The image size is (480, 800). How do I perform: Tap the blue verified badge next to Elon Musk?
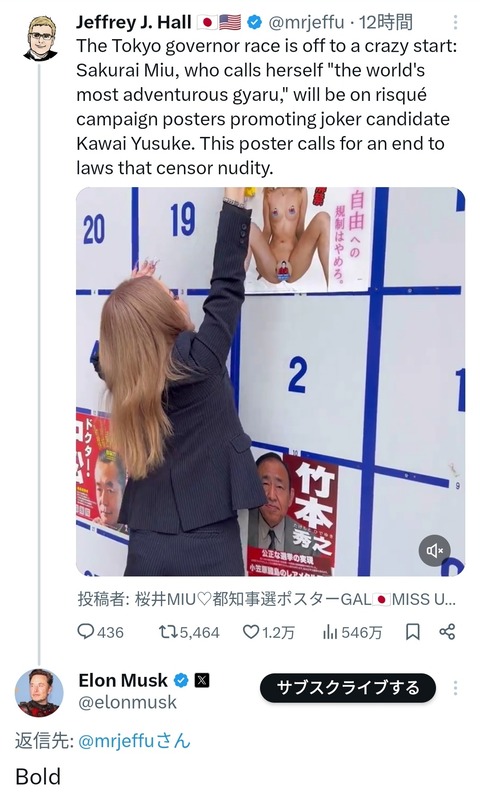pos(181,680)
